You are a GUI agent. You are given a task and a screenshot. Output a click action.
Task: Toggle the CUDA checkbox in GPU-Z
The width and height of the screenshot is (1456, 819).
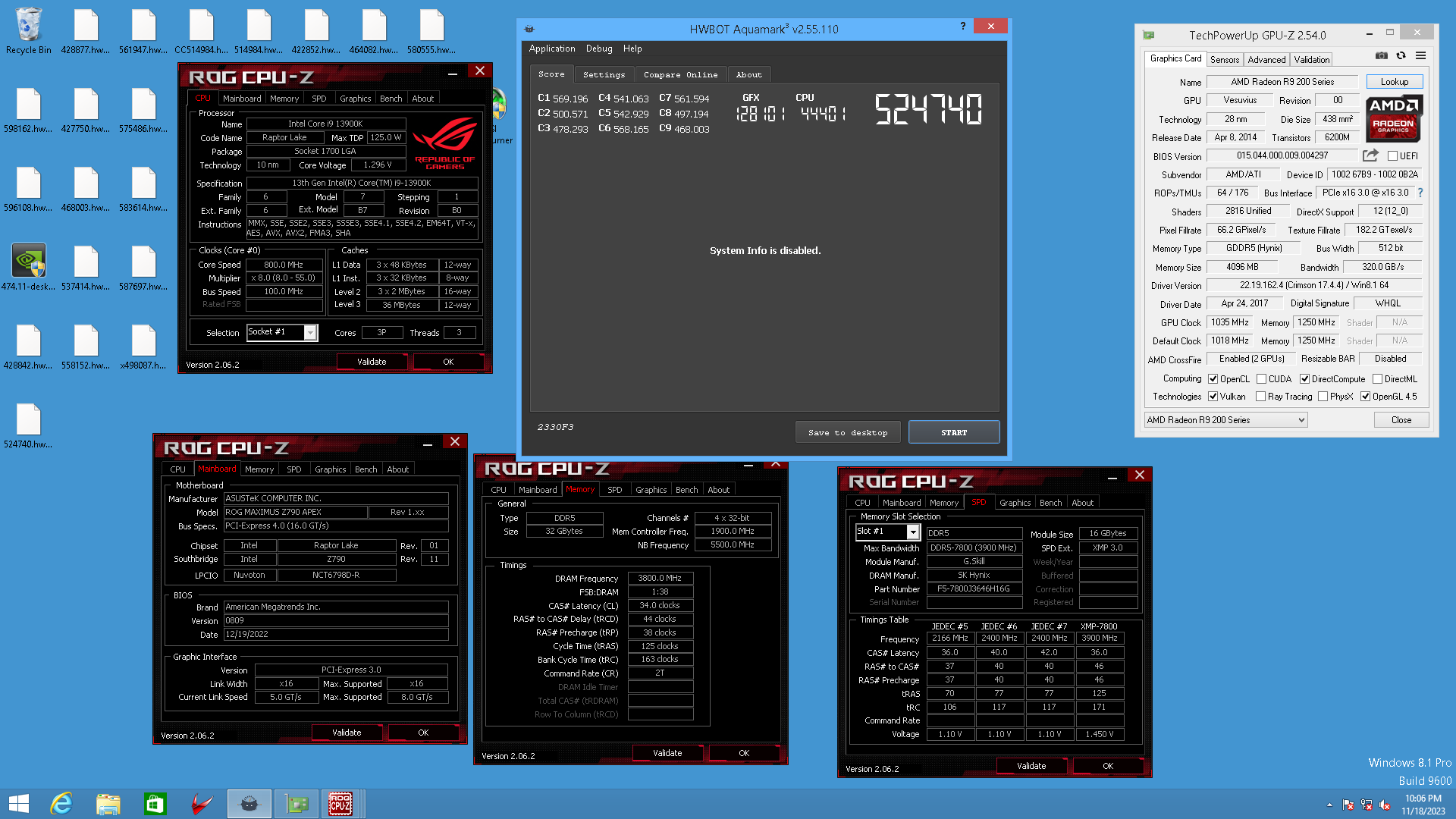click(1261, 379)
